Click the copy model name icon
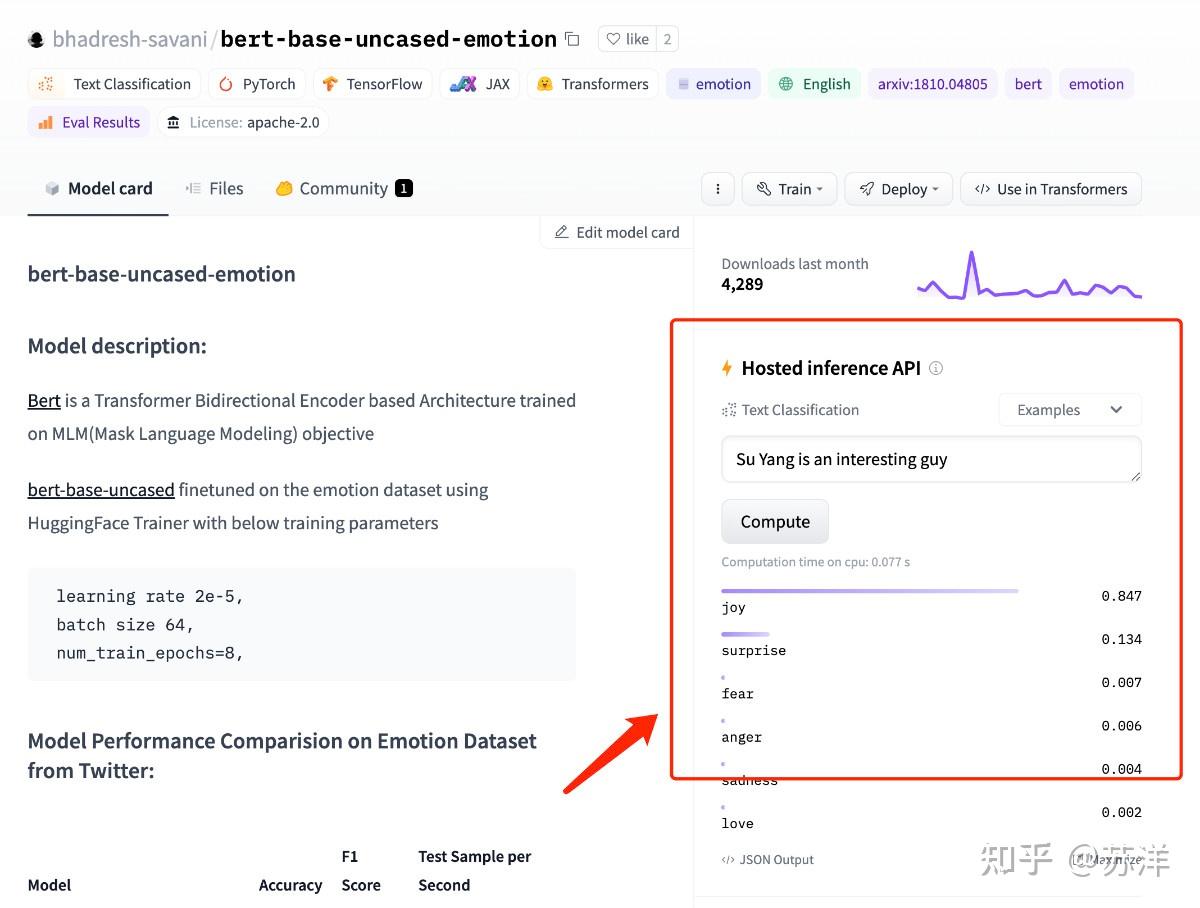The height and width of the screenshot is (908, 1200). (572, 39)
